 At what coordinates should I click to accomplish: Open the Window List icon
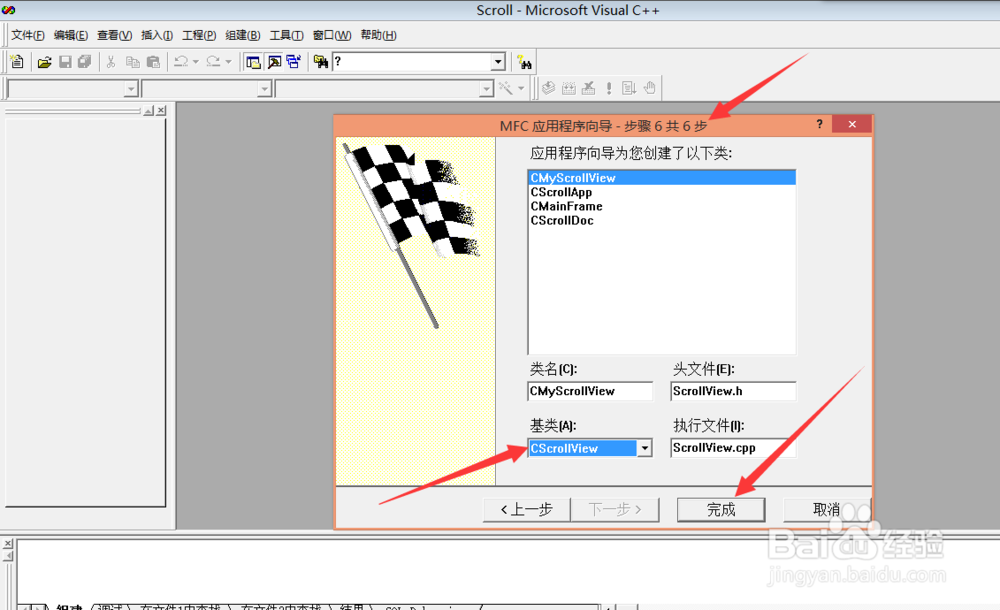294,62
